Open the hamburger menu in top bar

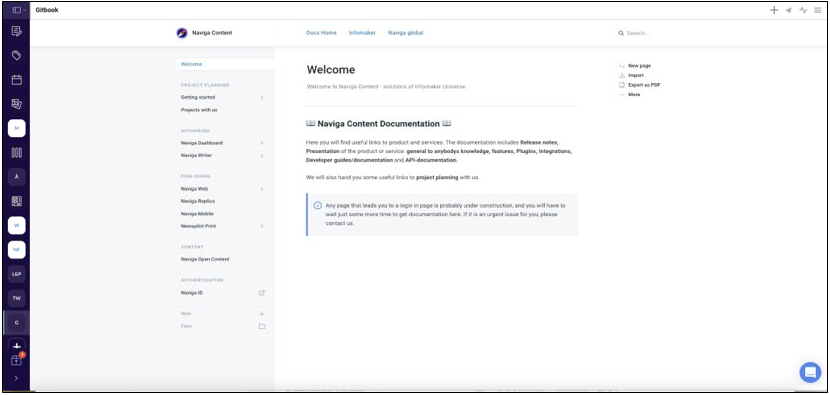click(x=818, y=10)
